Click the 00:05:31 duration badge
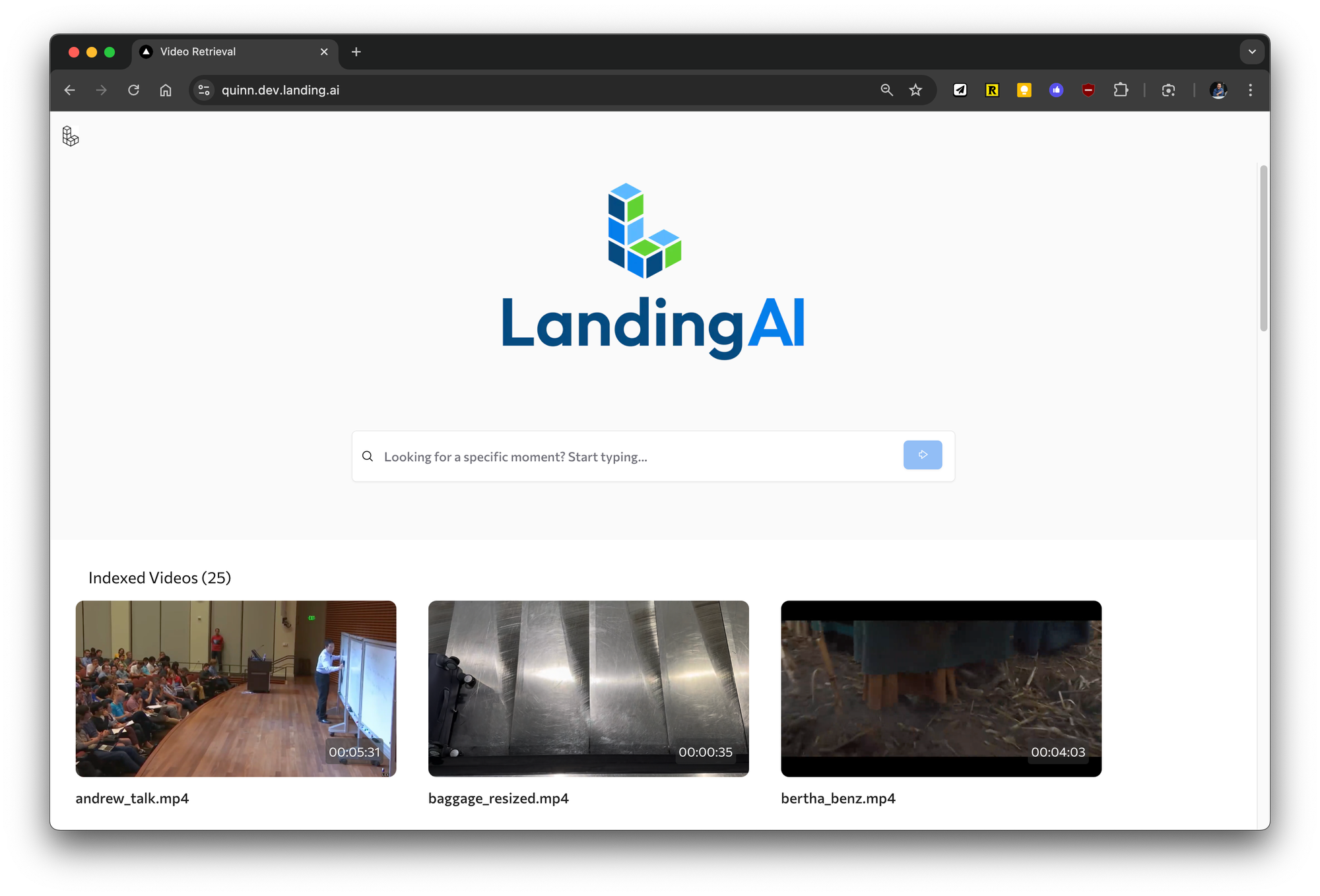The height and width of the screenshot is (896, 1320). click(355, 752)
